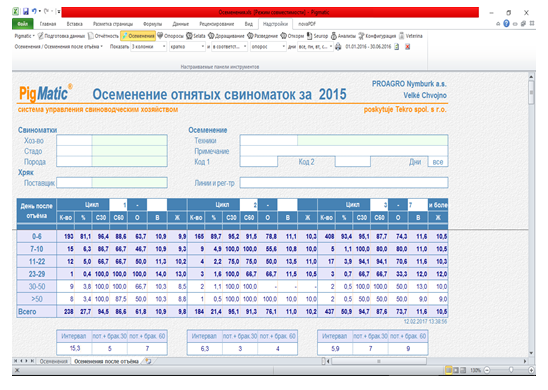The width and height of the screenshot is (548, 390).
Task: Open the days 'все, пн, вт, с...' combo box
Action: coord(315,46)
